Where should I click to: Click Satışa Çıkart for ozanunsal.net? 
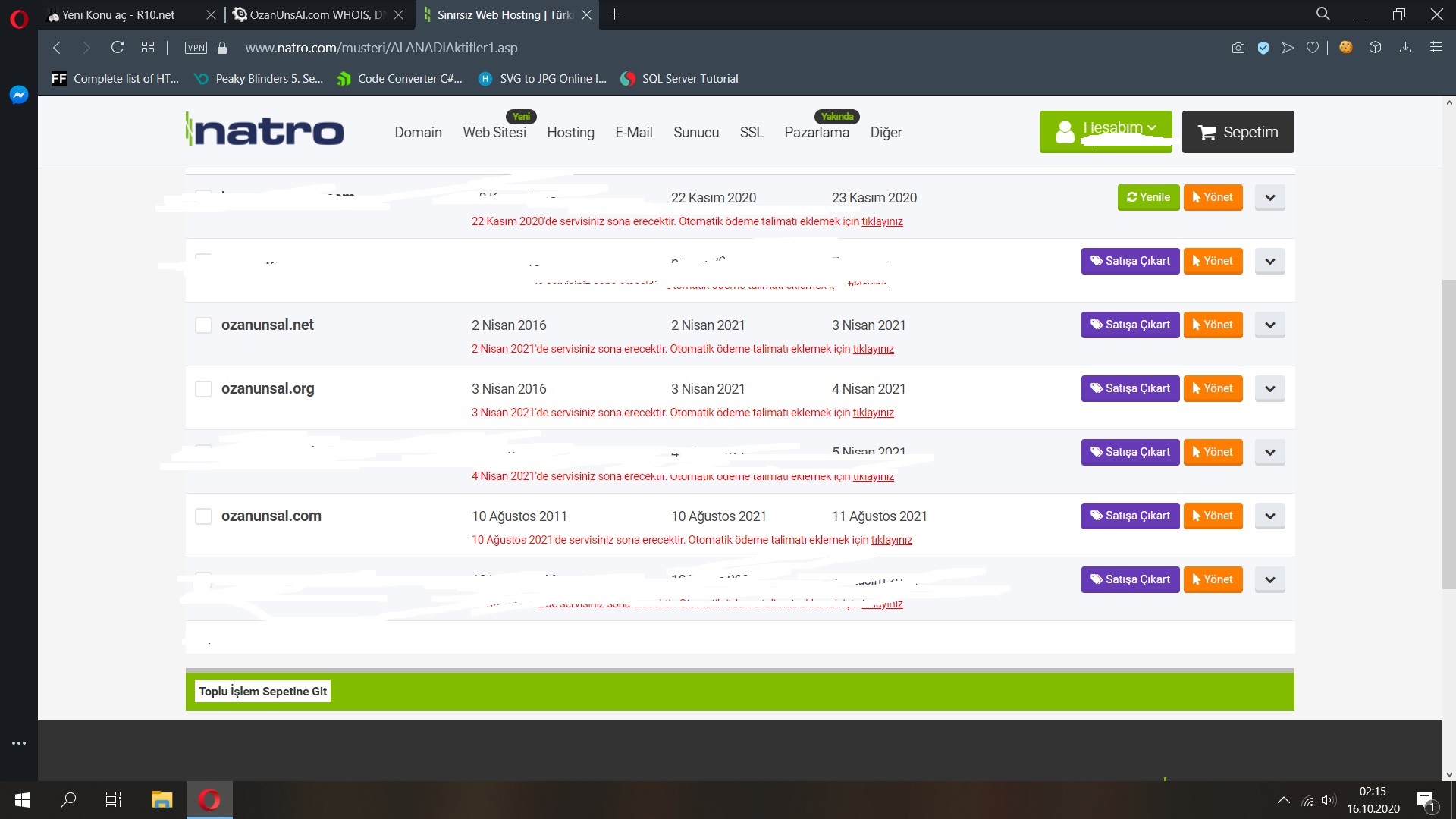point(1130,325)
